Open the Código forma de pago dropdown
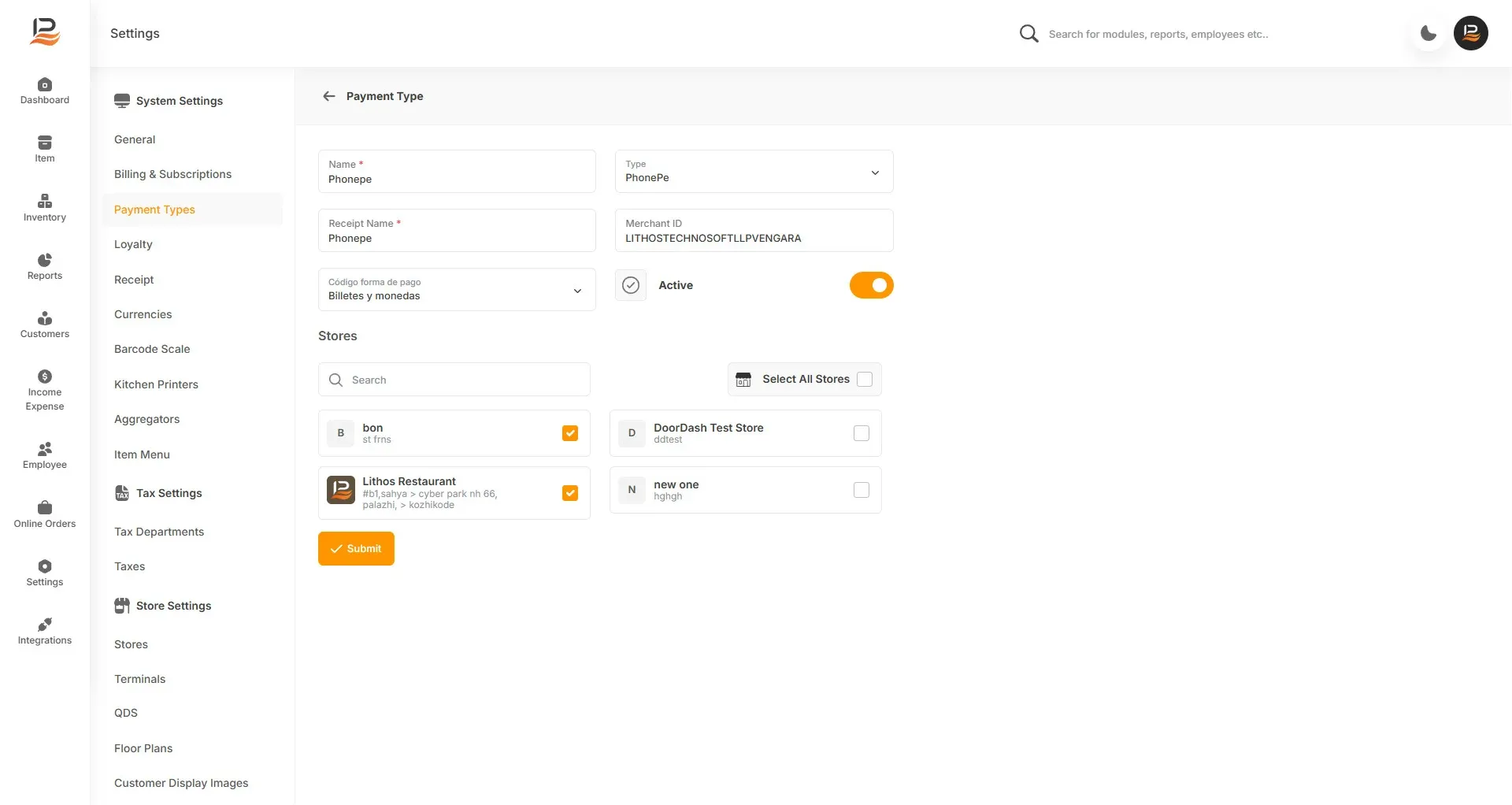The width and height of the screenshot is (1512, 805). (457, 290)
